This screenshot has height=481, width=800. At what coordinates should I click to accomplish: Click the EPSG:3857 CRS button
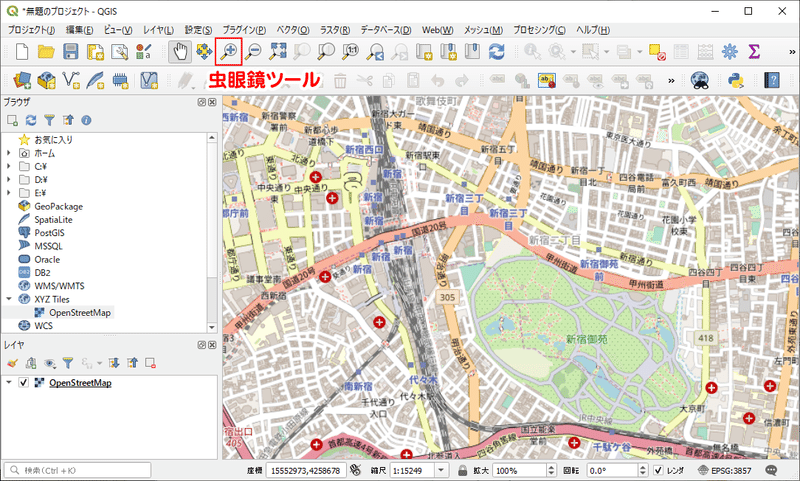click(x=724, y=470)
